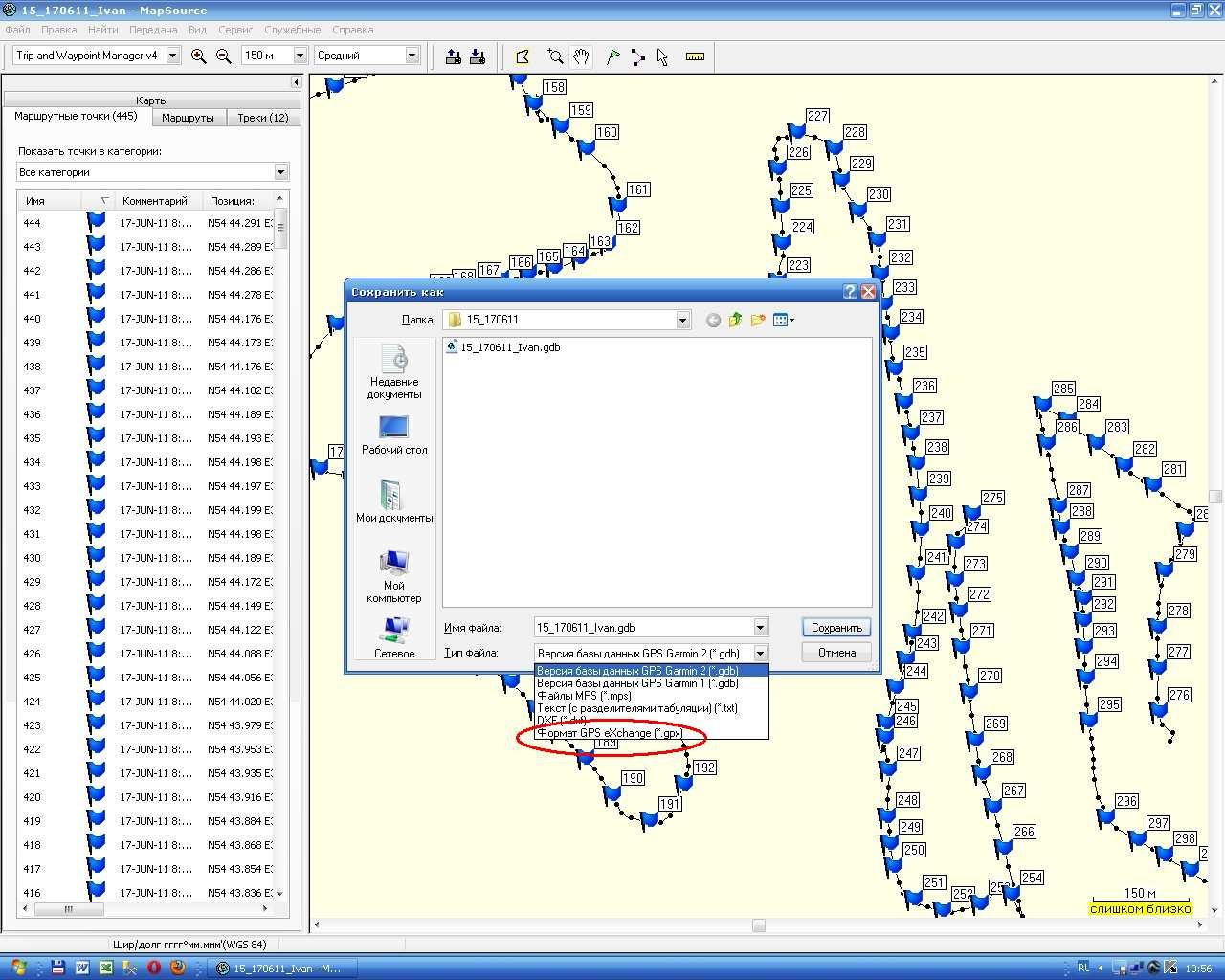Select the yellow ruler Distance tool
Viewport: 1225px width, 980px height.
[x=696, y=56]
